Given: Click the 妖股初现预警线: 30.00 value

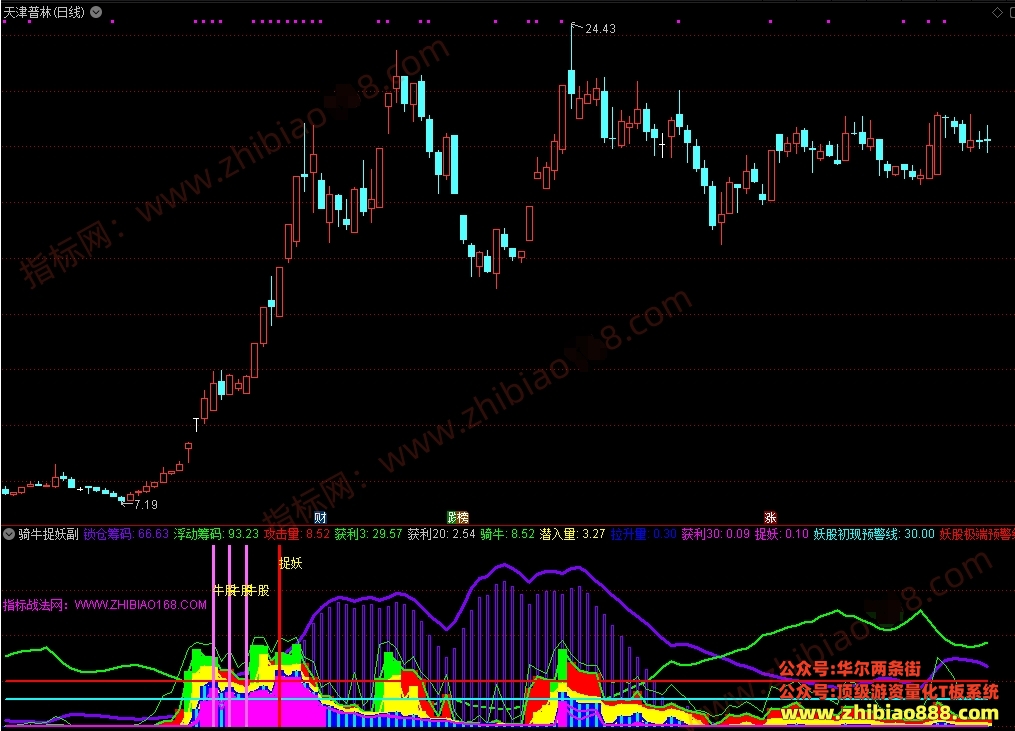Looking at the screenshot, I should click(874, 534).
